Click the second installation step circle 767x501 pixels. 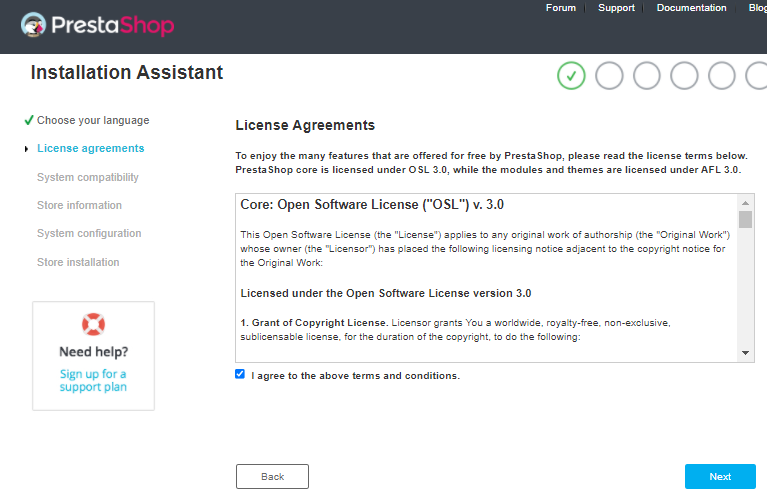point(609,76)
